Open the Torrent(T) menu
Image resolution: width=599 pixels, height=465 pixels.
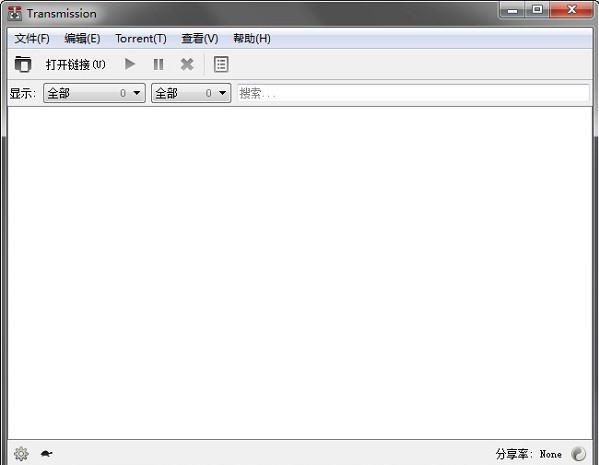(x=141, y=39)
